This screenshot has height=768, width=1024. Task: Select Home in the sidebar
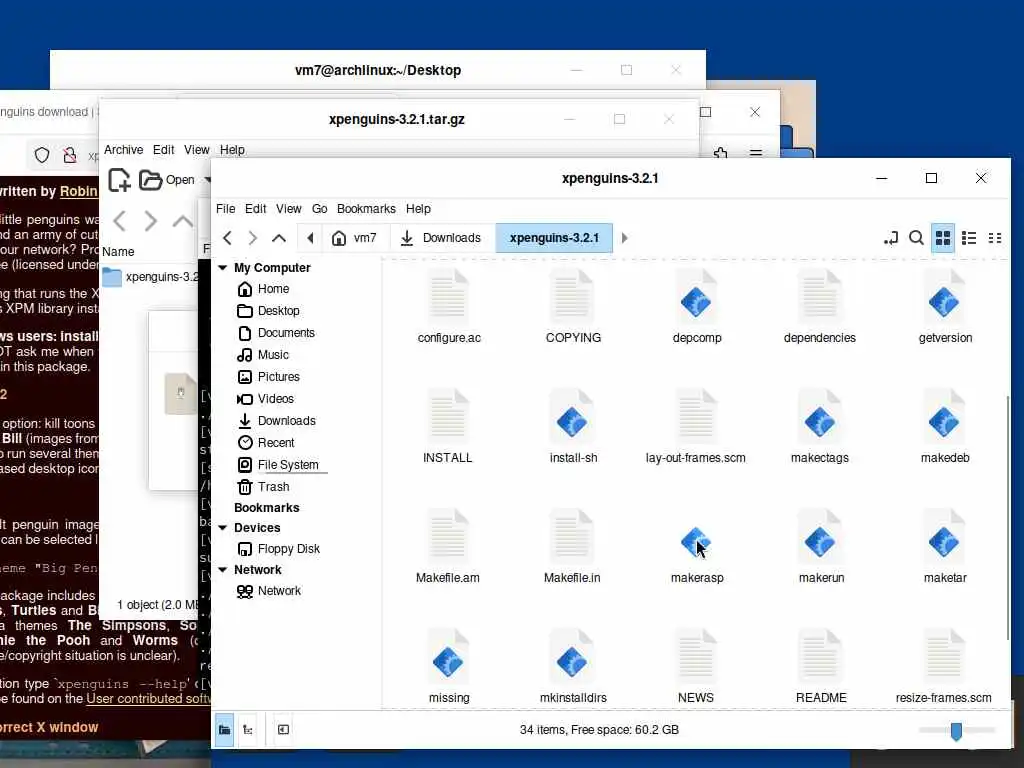point(273,289)
